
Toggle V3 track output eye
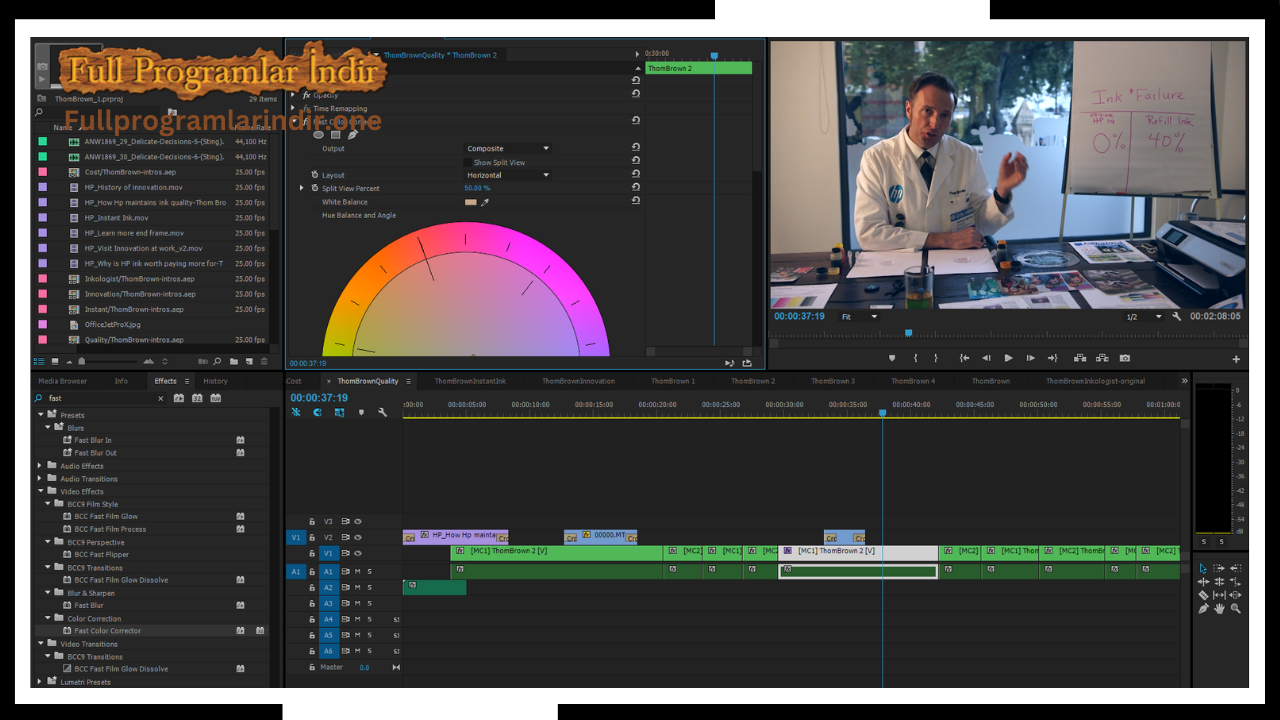pos(358,521)
